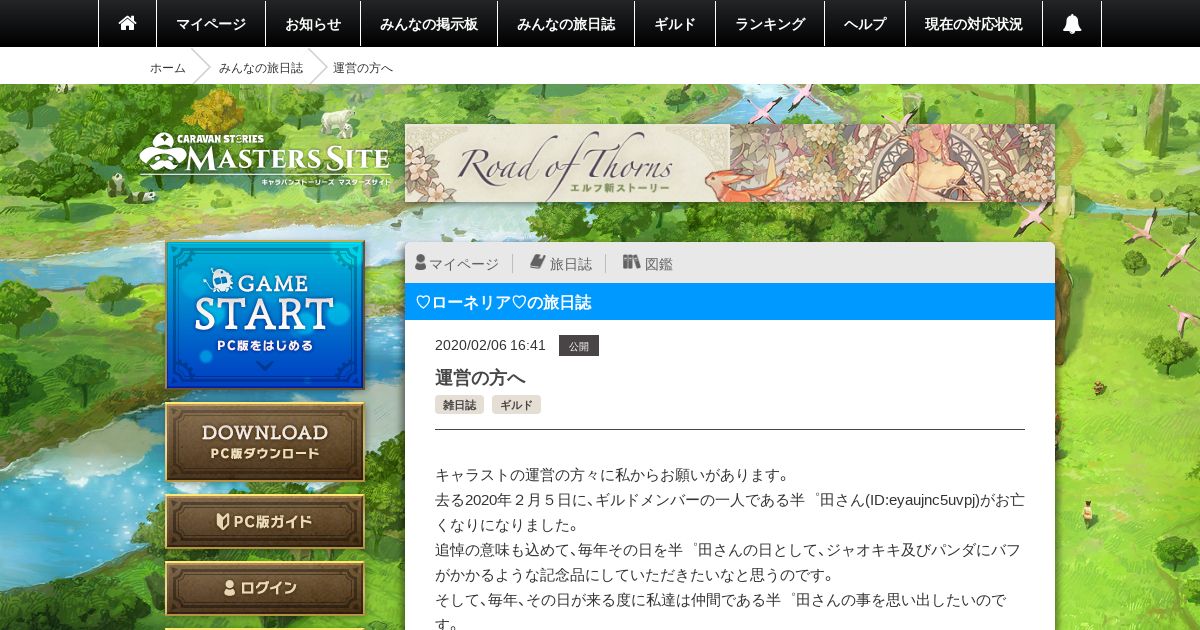Select 運営の方へ breadcrumb text
This screenshot has height=630, width=1200.
click(x=363, y=67)
